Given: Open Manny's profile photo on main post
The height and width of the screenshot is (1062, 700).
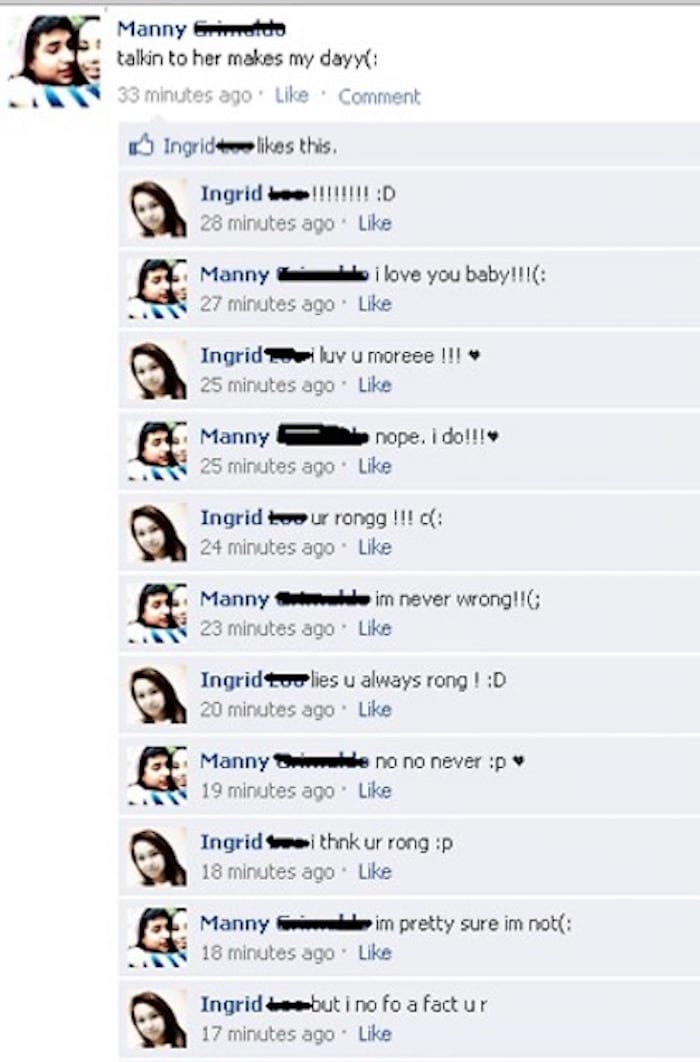Looking at the screenshot, I should (x=54, y=62).
